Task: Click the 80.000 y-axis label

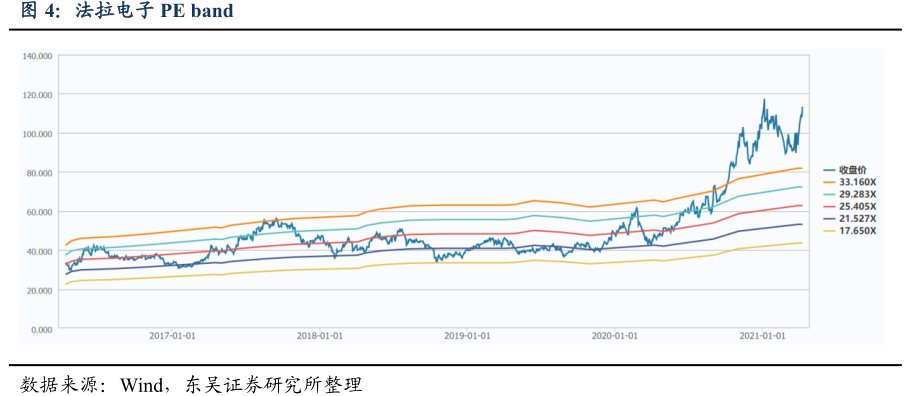Action: (39, 173)
